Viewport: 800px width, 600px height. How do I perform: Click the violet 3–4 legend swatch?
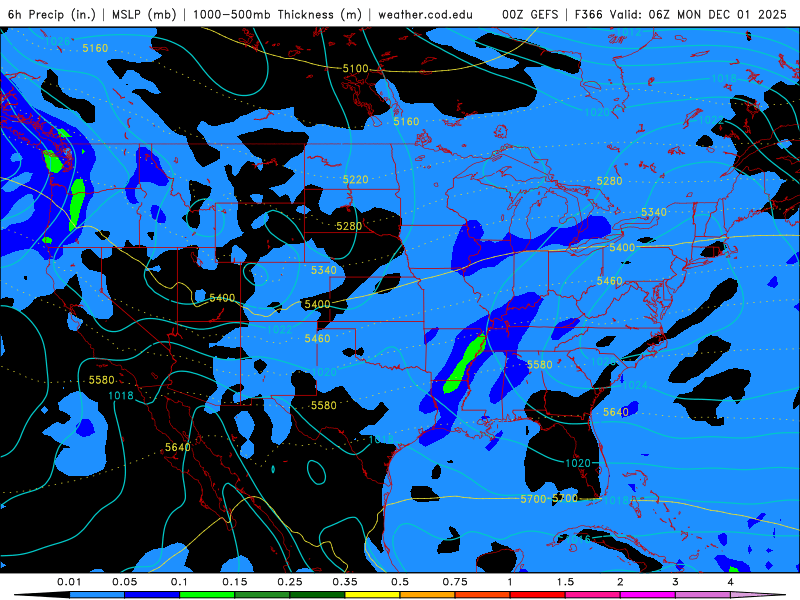pyautogui.click(x=703, y=595)
